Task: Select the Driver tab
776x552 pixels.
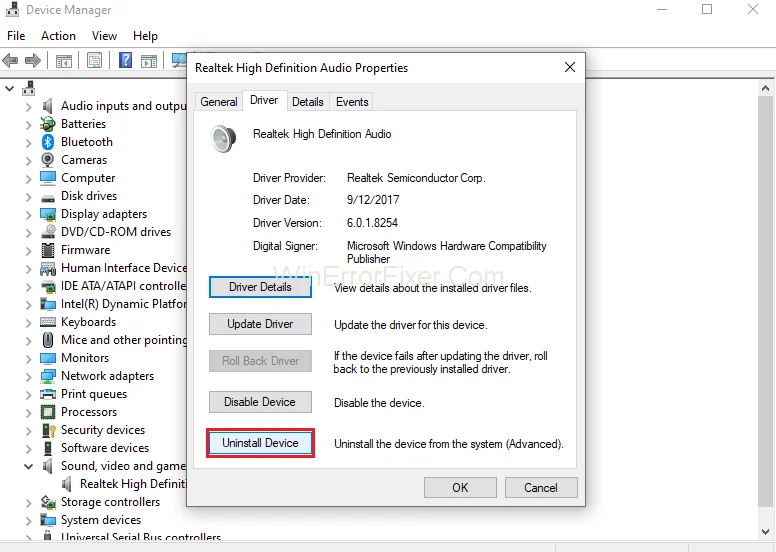Action: pyautogui.click(x=264, y=100)
